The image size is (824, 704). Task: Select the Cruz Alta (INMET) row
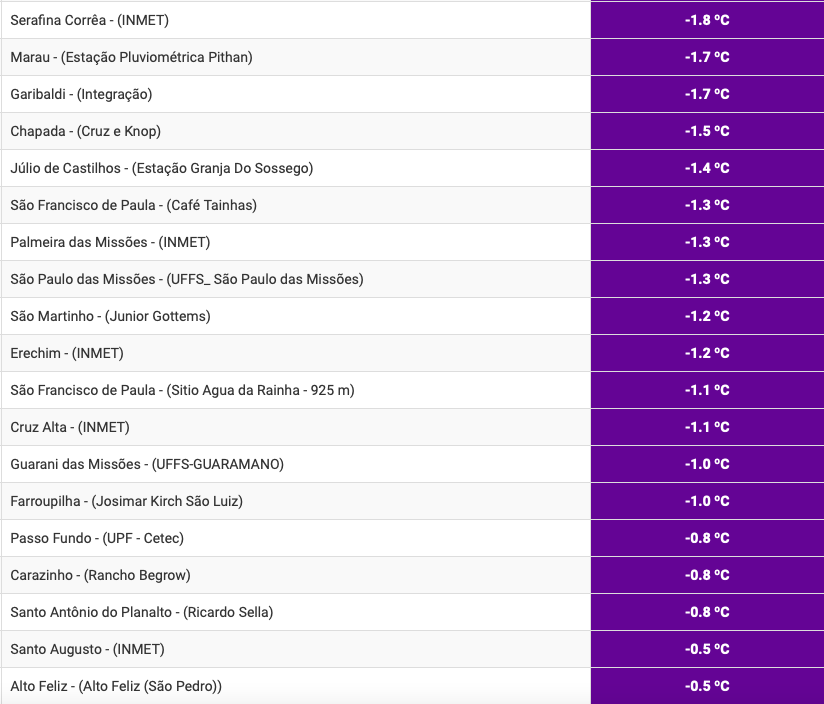[70, 427]
